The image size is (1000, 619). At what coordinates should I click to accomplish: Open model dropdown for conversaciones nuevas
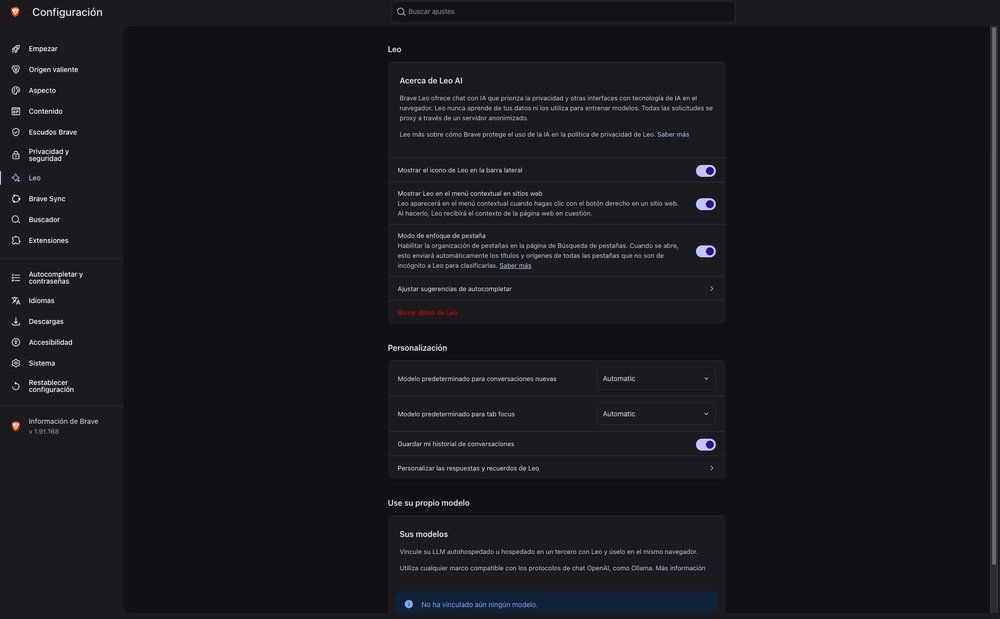[656, 379]
